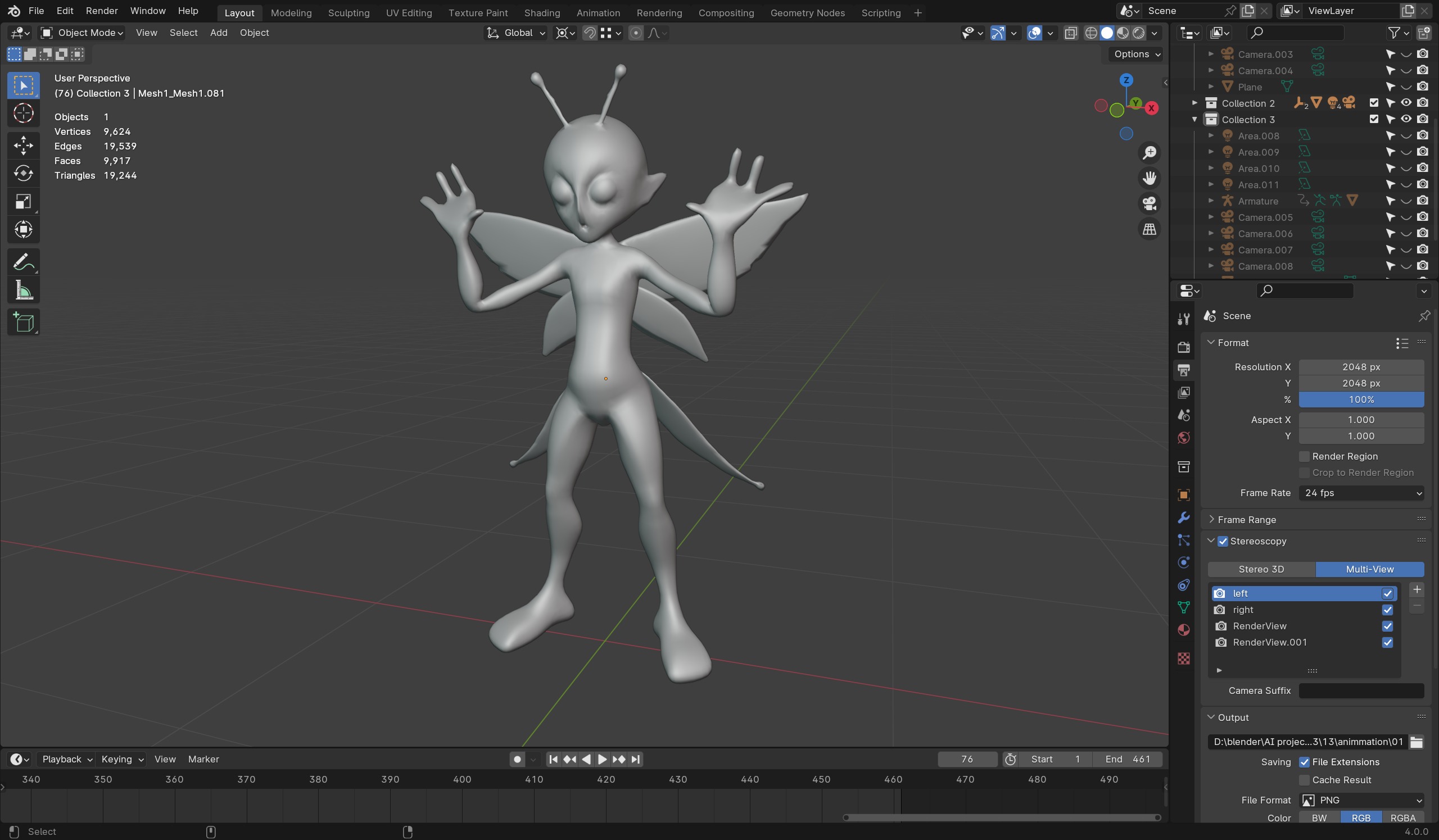Select the Stereo 3D button
1439x840 pixels.
click(1261, 569)
